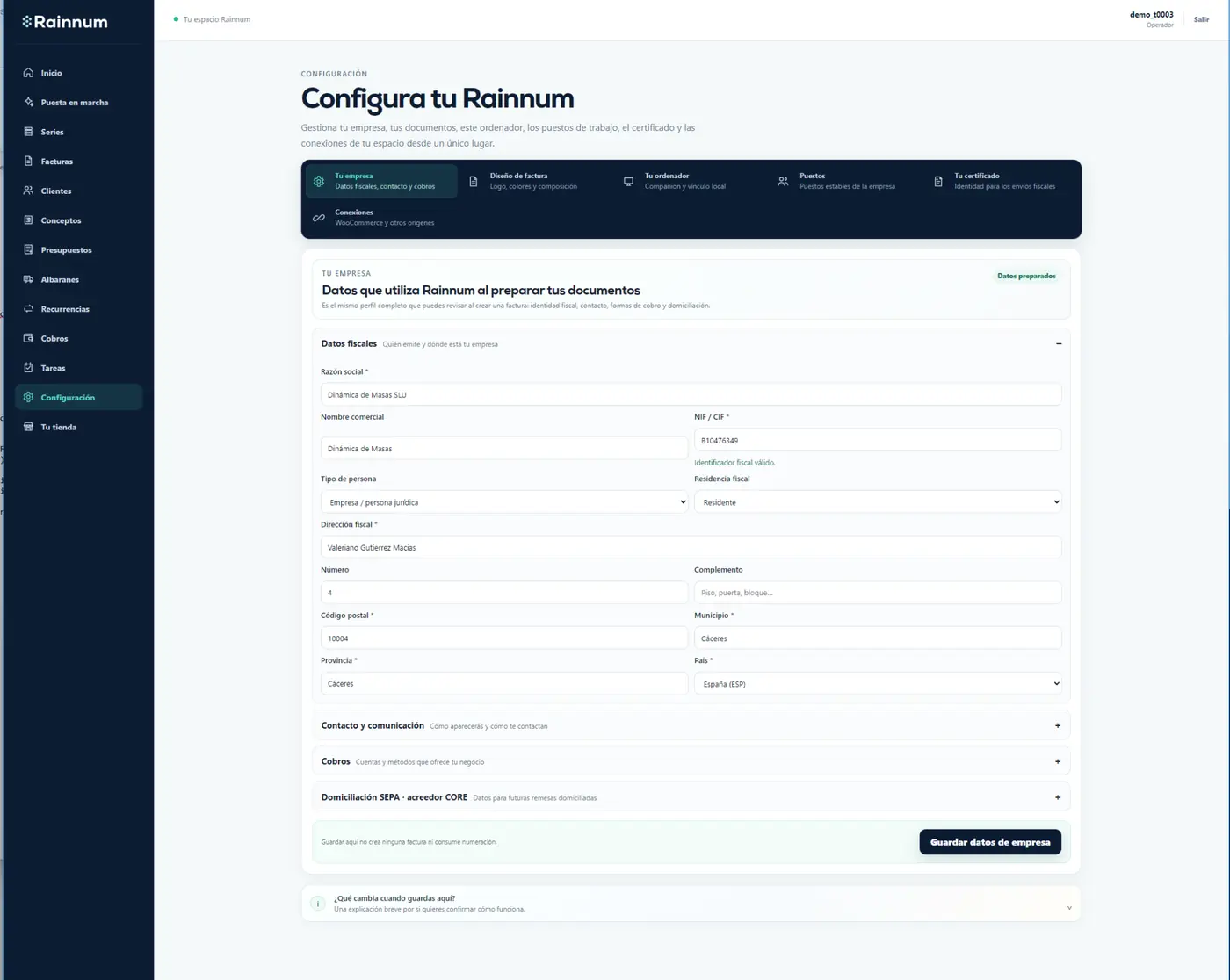Click the Conexiones link icon
Viewport: 1230px width, 980px height.
tap(319, 218)
